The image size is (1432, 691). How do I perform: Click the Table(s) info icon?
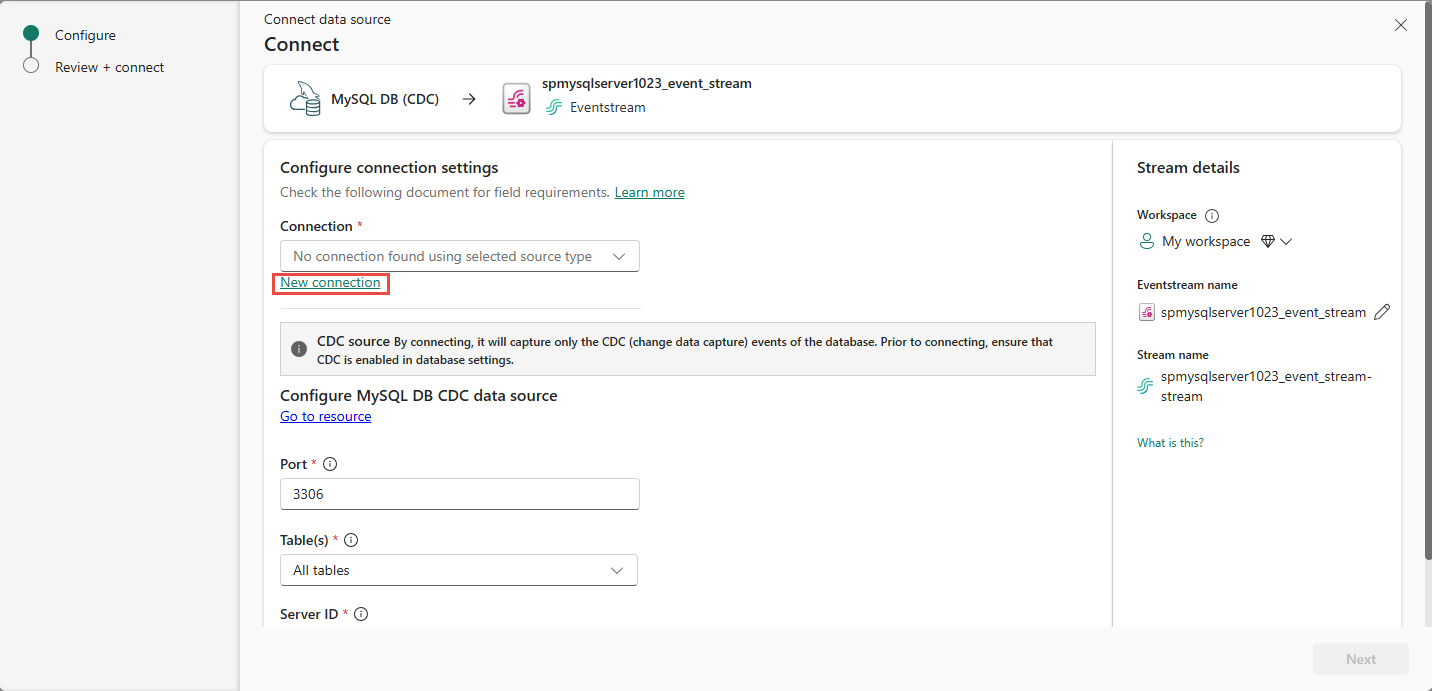click(351, 540)
